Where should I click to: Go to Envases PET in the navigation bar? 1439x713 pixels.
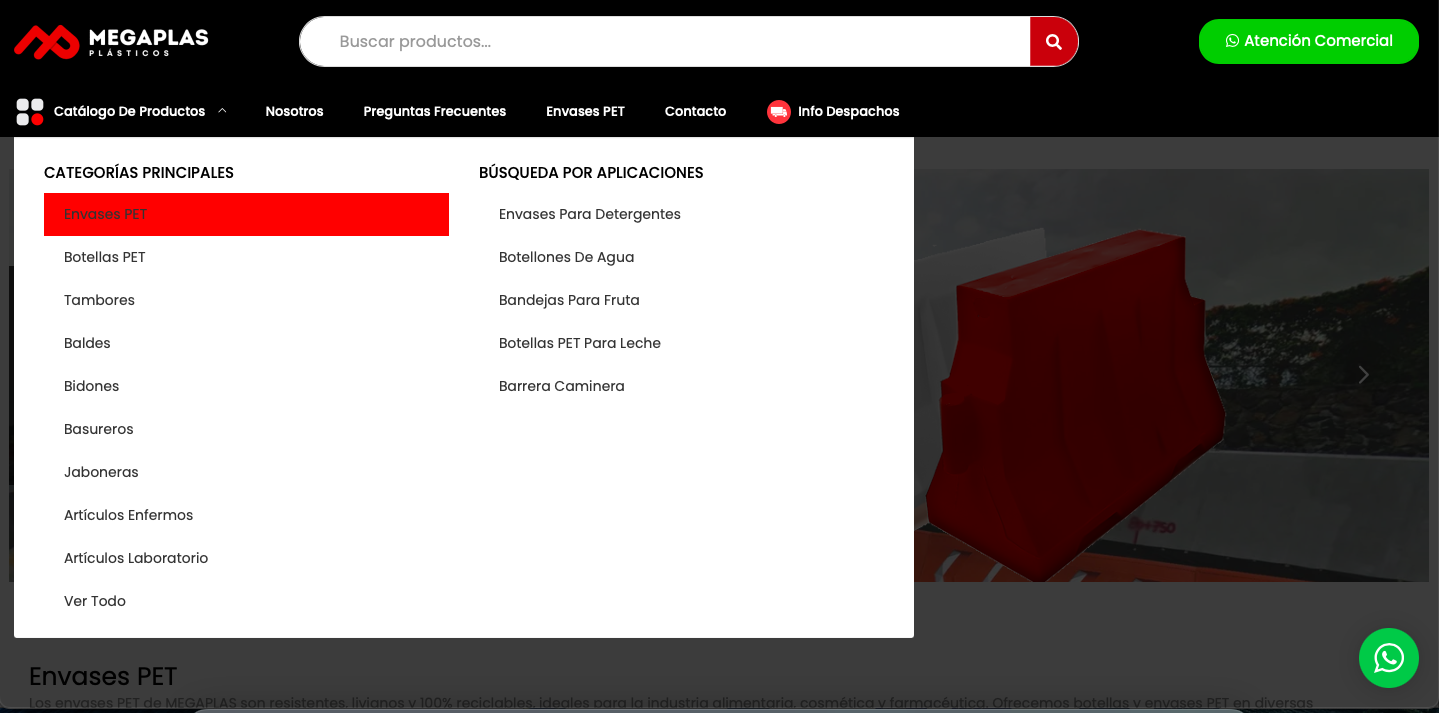point(585,112)
